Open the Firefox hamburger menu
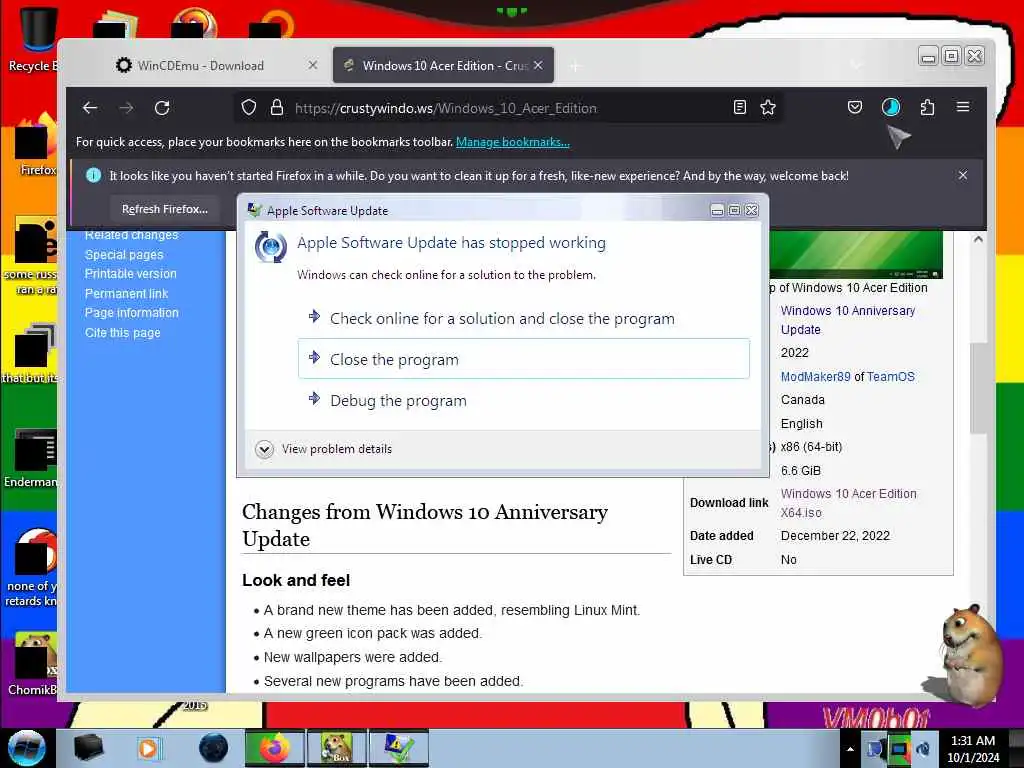The image size is (1024, 768). point(963,106)
